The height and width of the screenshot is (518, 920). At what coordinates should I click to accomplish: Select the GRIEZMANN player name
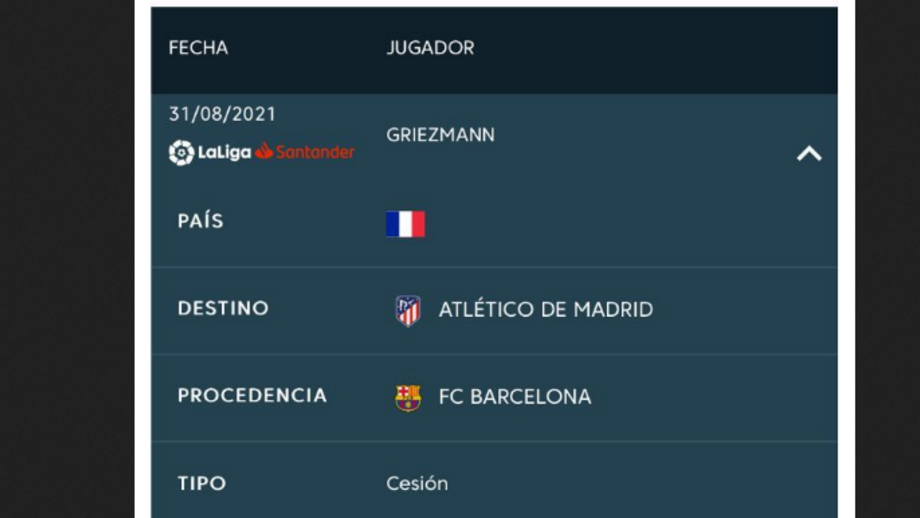(x=440, y=135)
